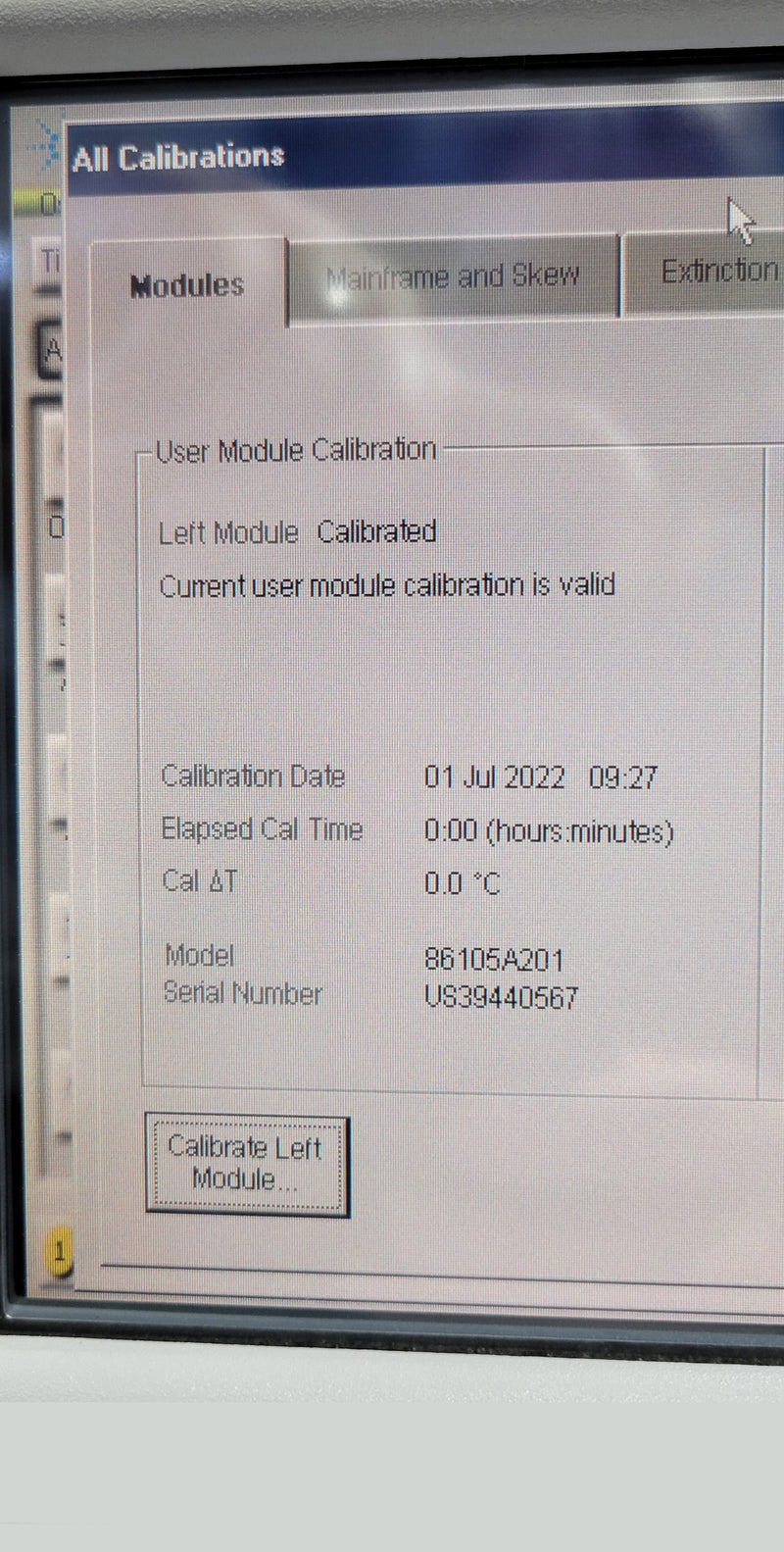Click the Calibration Date label
The width and height of the screenshot is (784, 1552).
point(253,776)
